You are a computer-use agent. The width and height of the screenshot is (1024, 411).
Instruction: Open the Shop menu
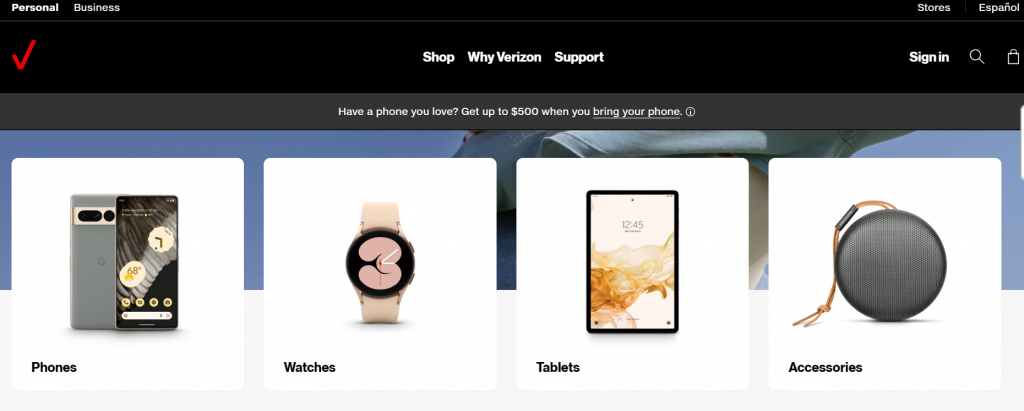click(x=438, y=58)
